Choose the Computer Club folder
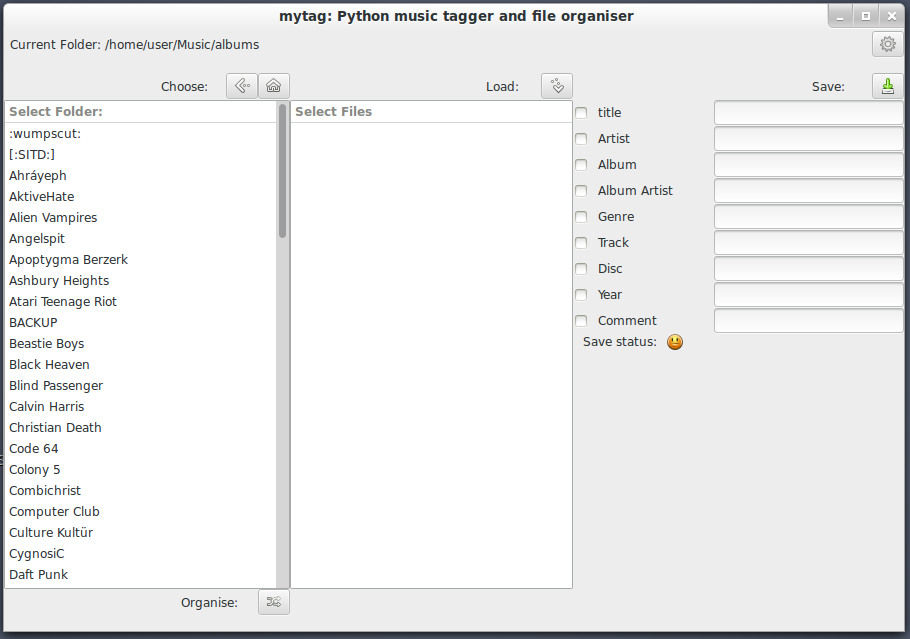This screenshot has height=639, width=910. tap(140, 512)
